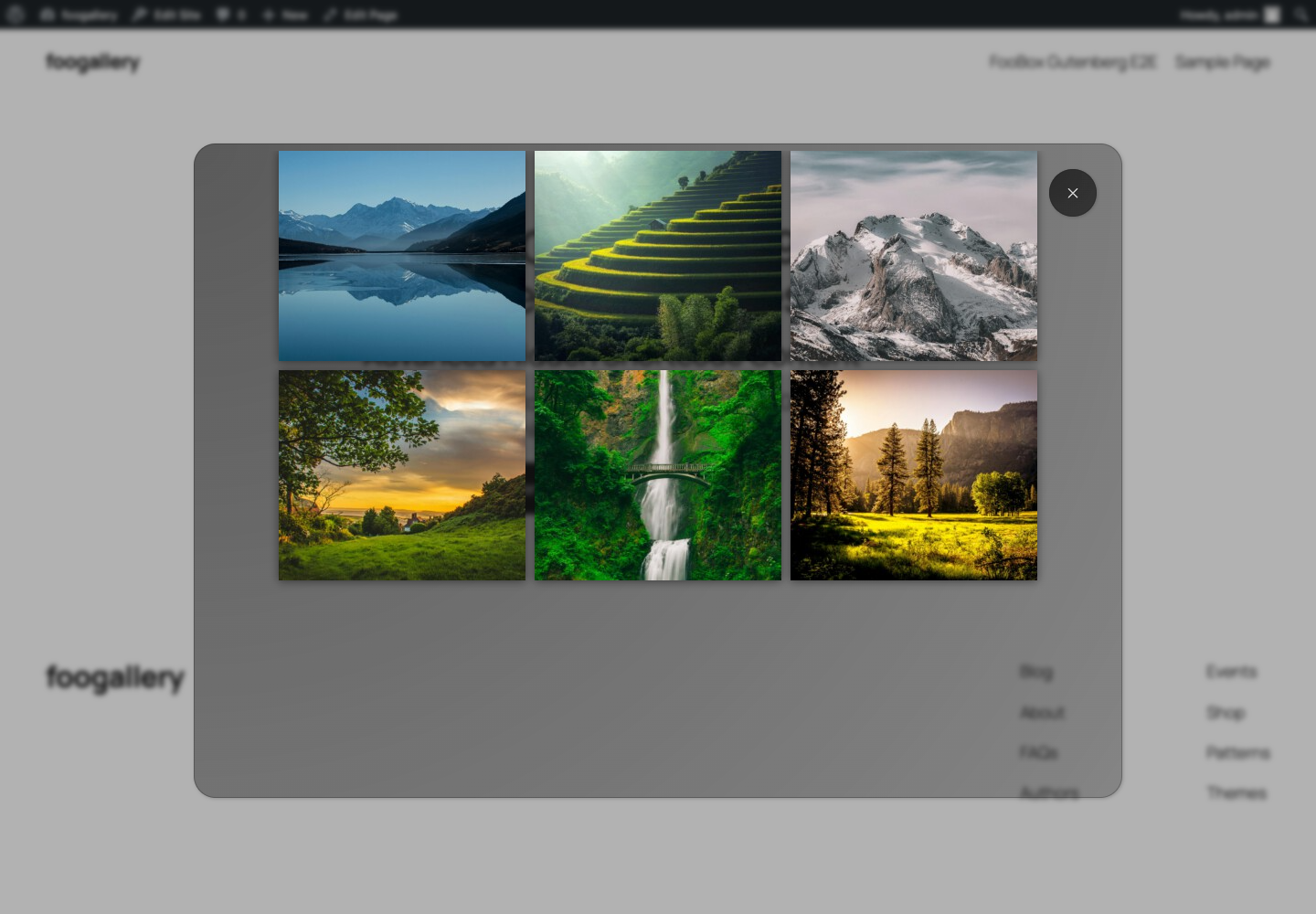Open the Patterns footer link
Viewport: 1316px width, 914px height.
[1238, 752]
